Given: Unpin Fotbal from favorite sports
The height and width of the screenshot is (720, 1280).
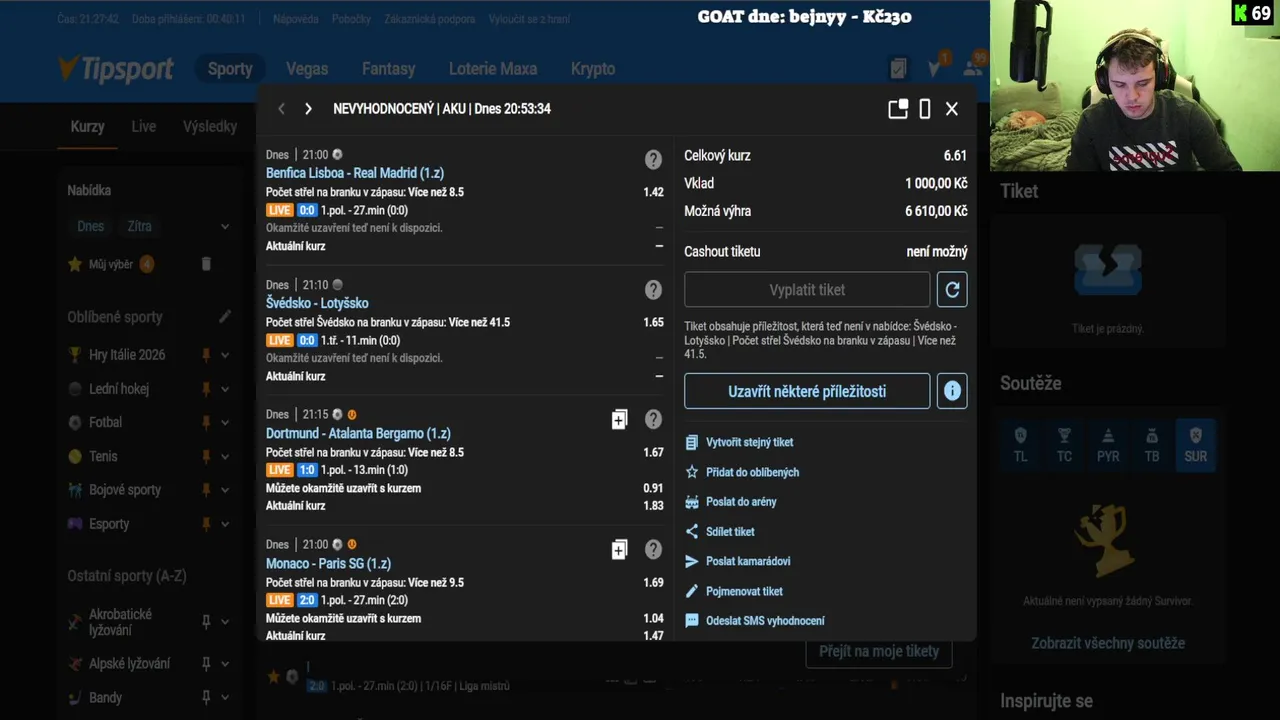Looking at the screenshot, I should click(206, 422).
